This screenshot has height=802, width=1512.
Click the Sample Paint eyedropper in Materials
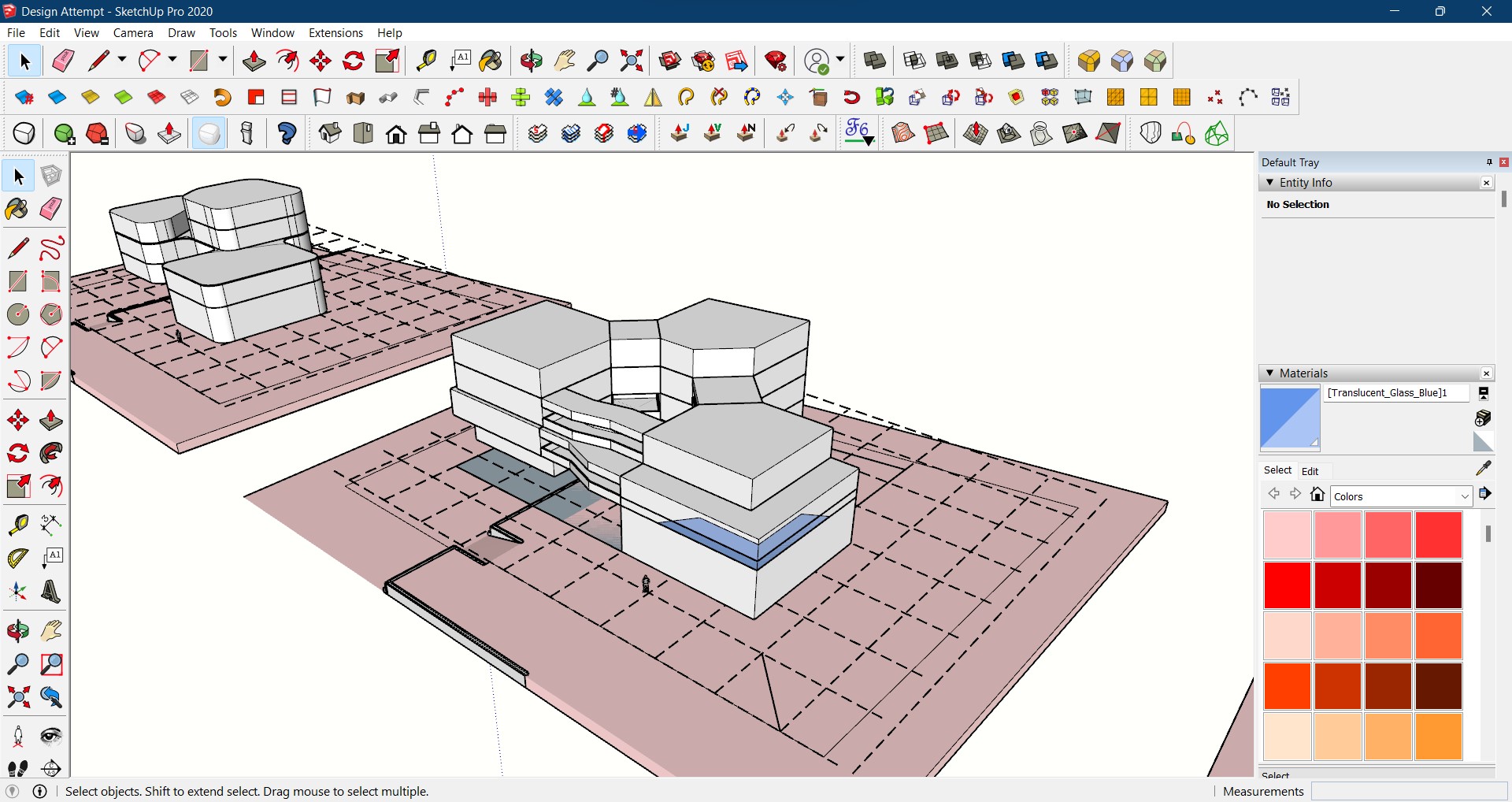(x=1484, y=469)
